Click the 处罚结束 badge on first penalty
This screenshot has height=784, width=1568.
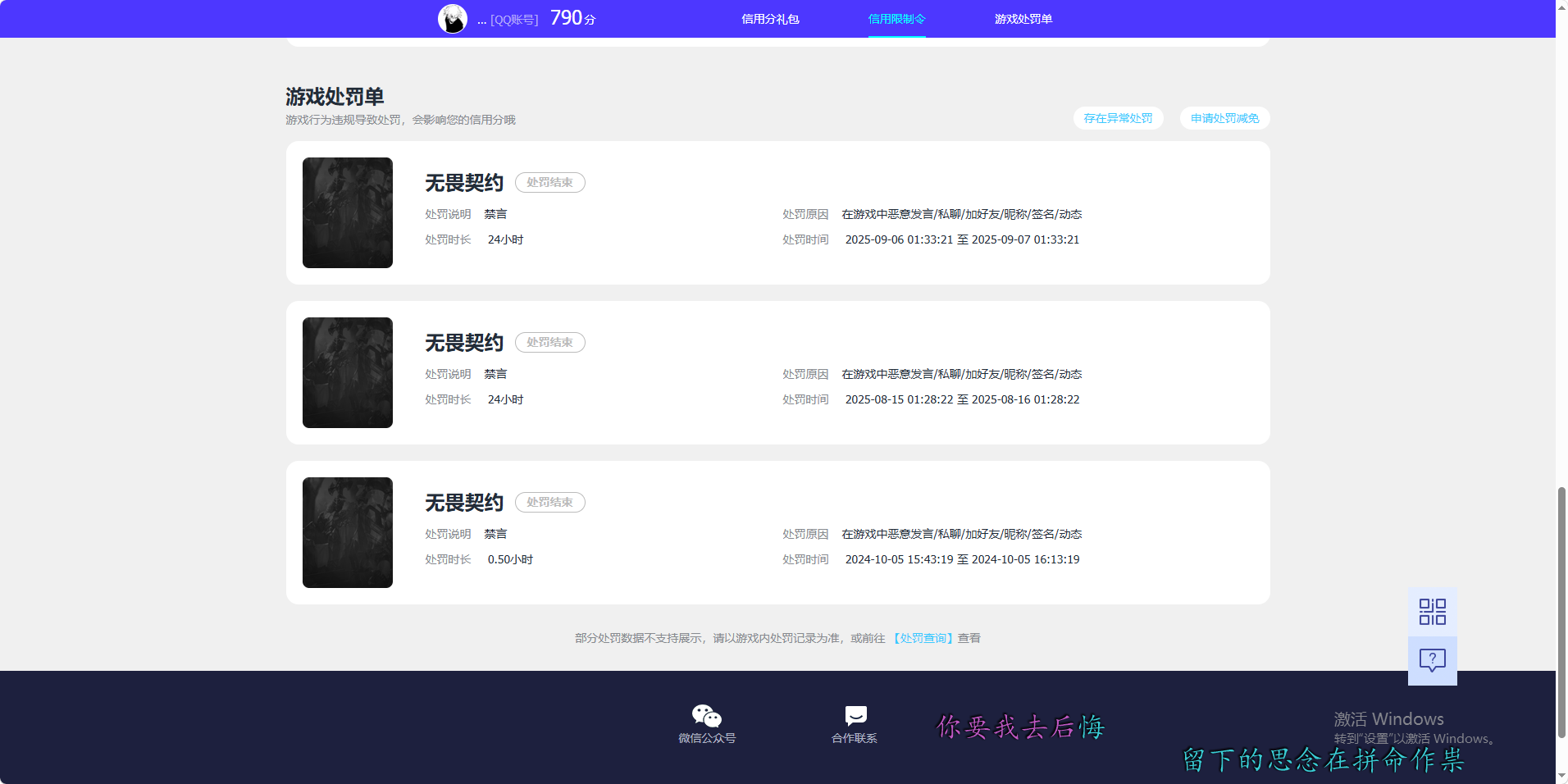tap(549, 182)
